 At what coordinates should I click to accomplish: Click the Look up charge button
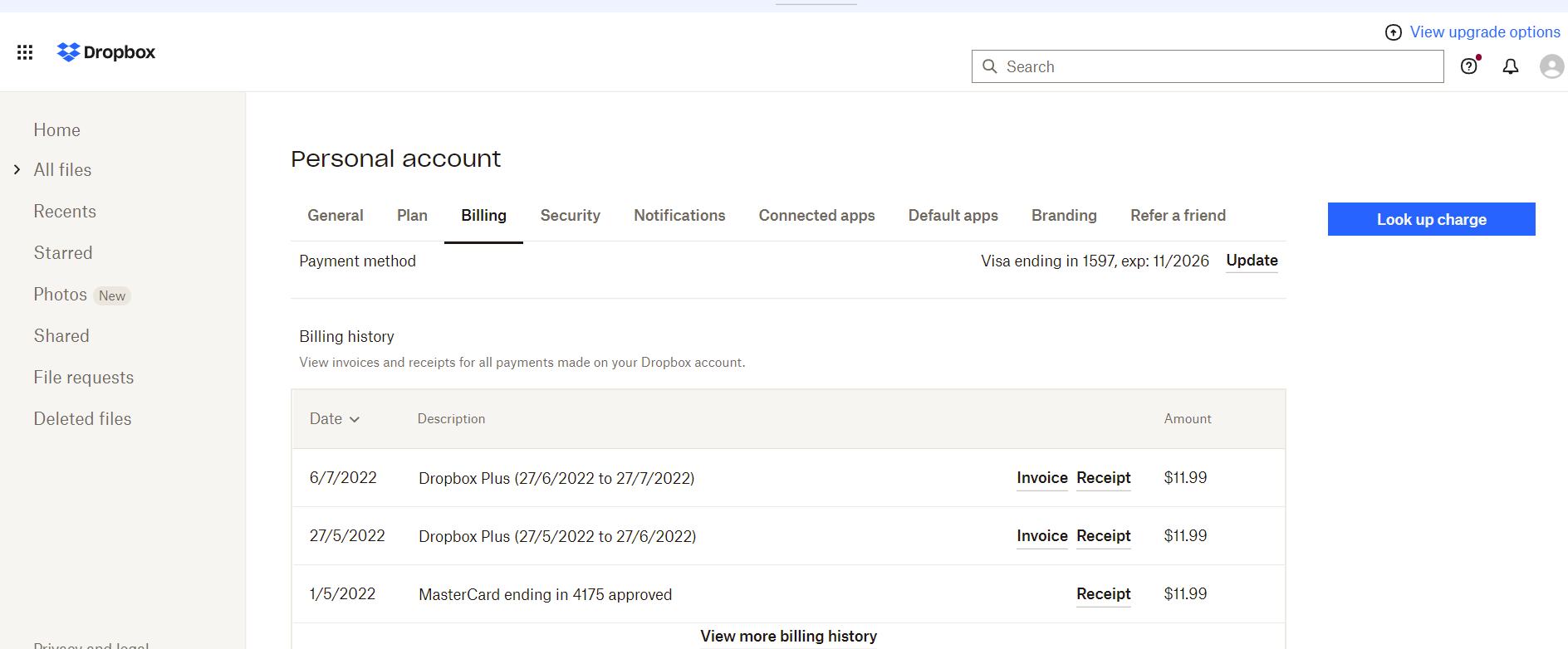click(1432, 219)
